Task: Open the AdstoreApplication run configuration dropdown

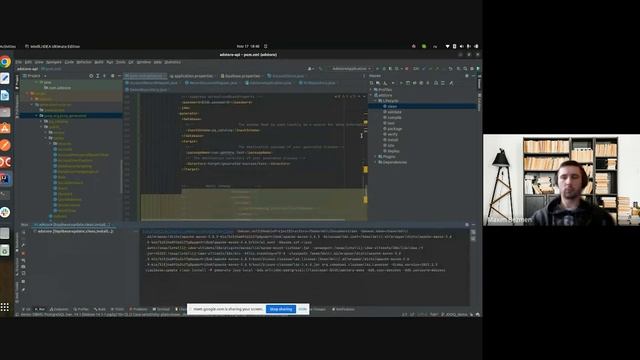Action: tap(351, 69)
